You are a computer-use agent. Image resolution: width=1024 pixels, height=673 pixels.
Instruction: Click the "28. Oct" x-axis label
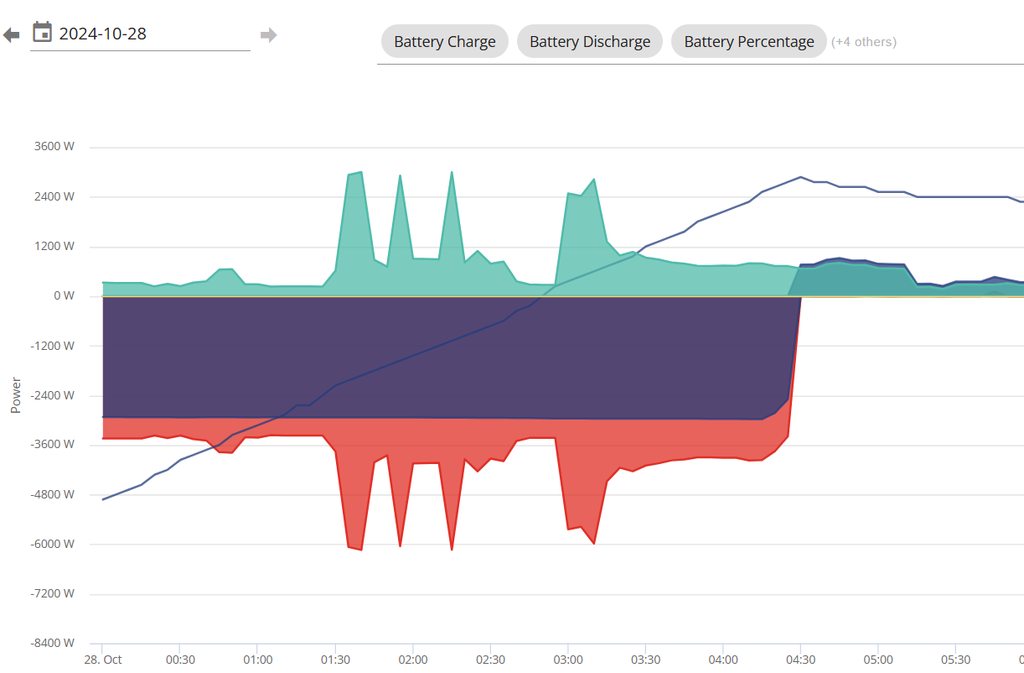tap(102, 660)
